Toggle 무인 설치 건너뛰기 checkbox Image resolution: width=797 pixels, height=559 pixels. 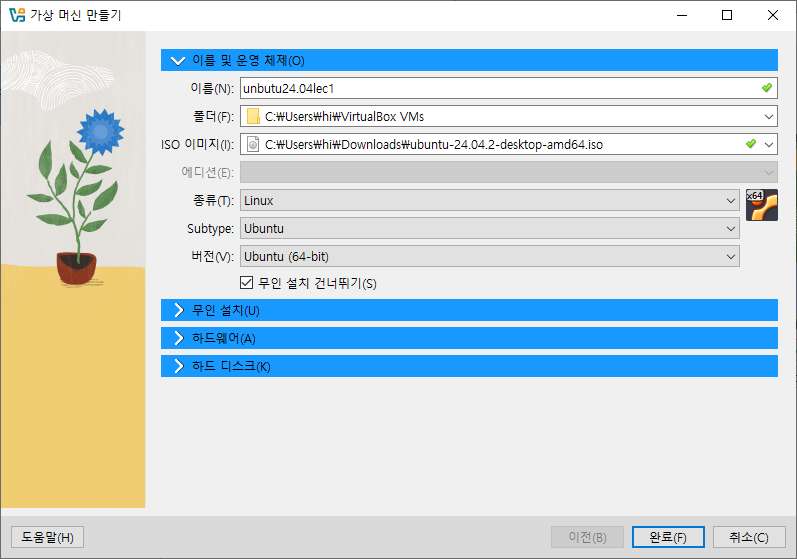247,282
